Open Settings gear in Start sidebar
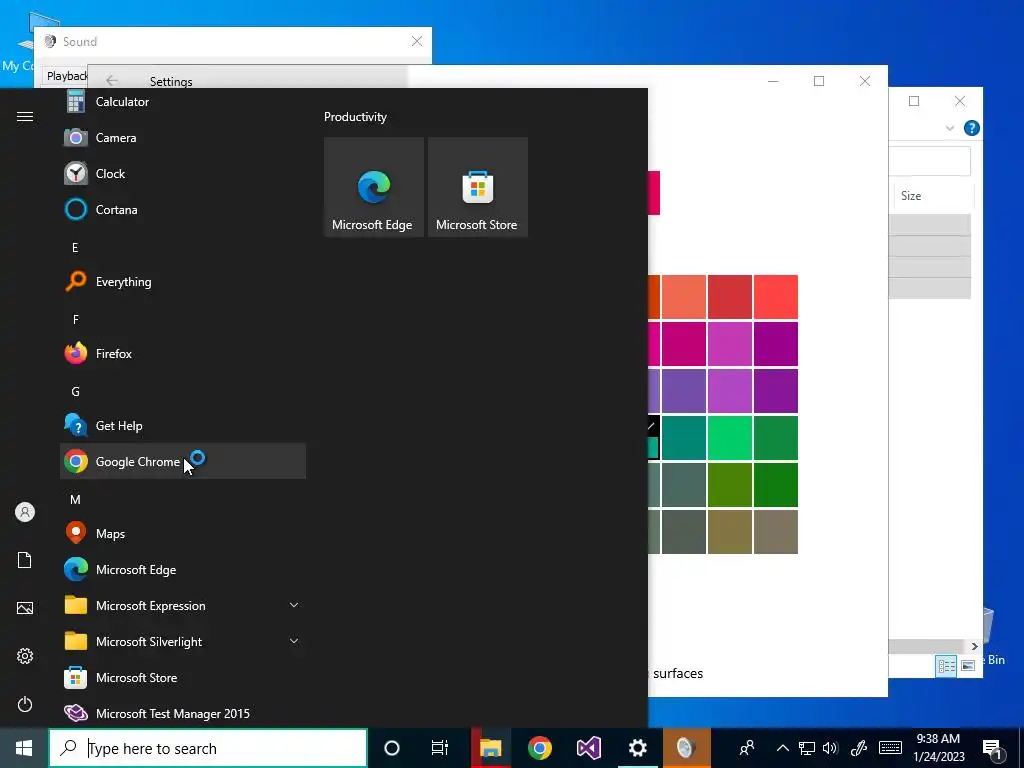This screenshot has height=768, width=1024. click(x=25, y=656)
